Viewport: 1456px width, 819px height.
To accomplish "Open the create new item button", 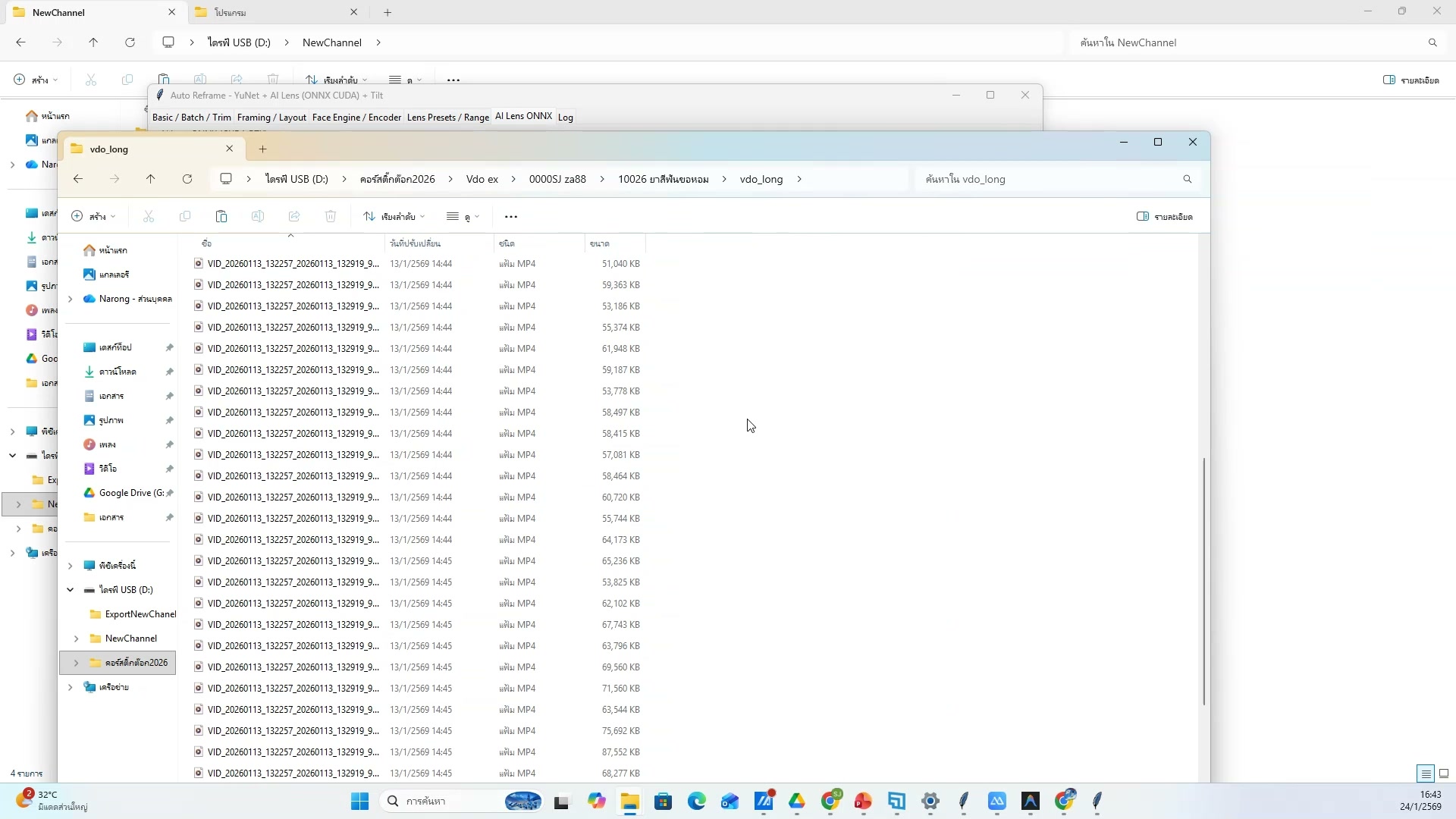I will coord(93,217).
